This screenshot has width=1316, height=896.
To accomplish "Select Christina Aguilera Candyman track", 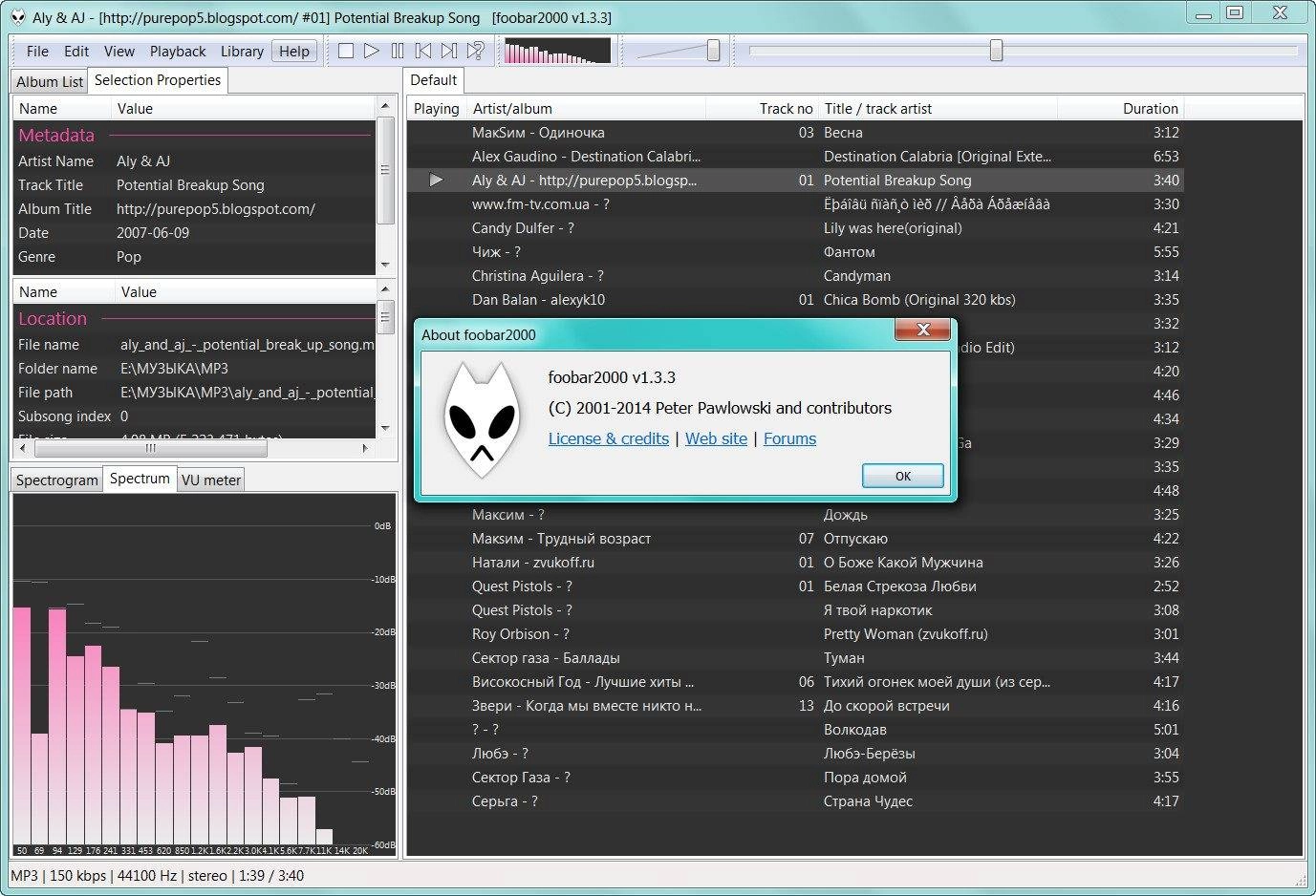I will point(795,276).
